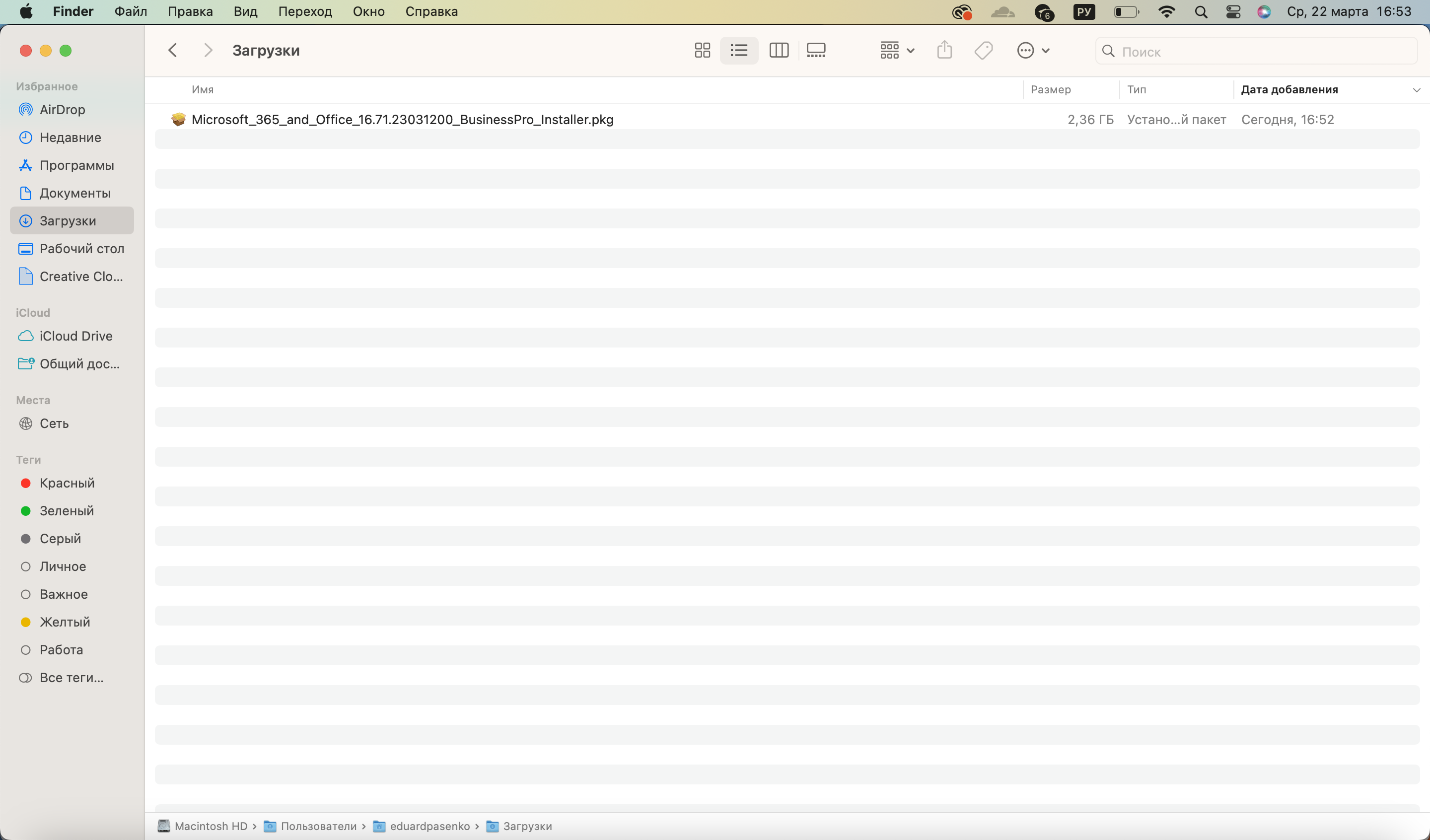Select list view mode
Viewport: 1430px width, 840px height.
click(x=739, y=51)
